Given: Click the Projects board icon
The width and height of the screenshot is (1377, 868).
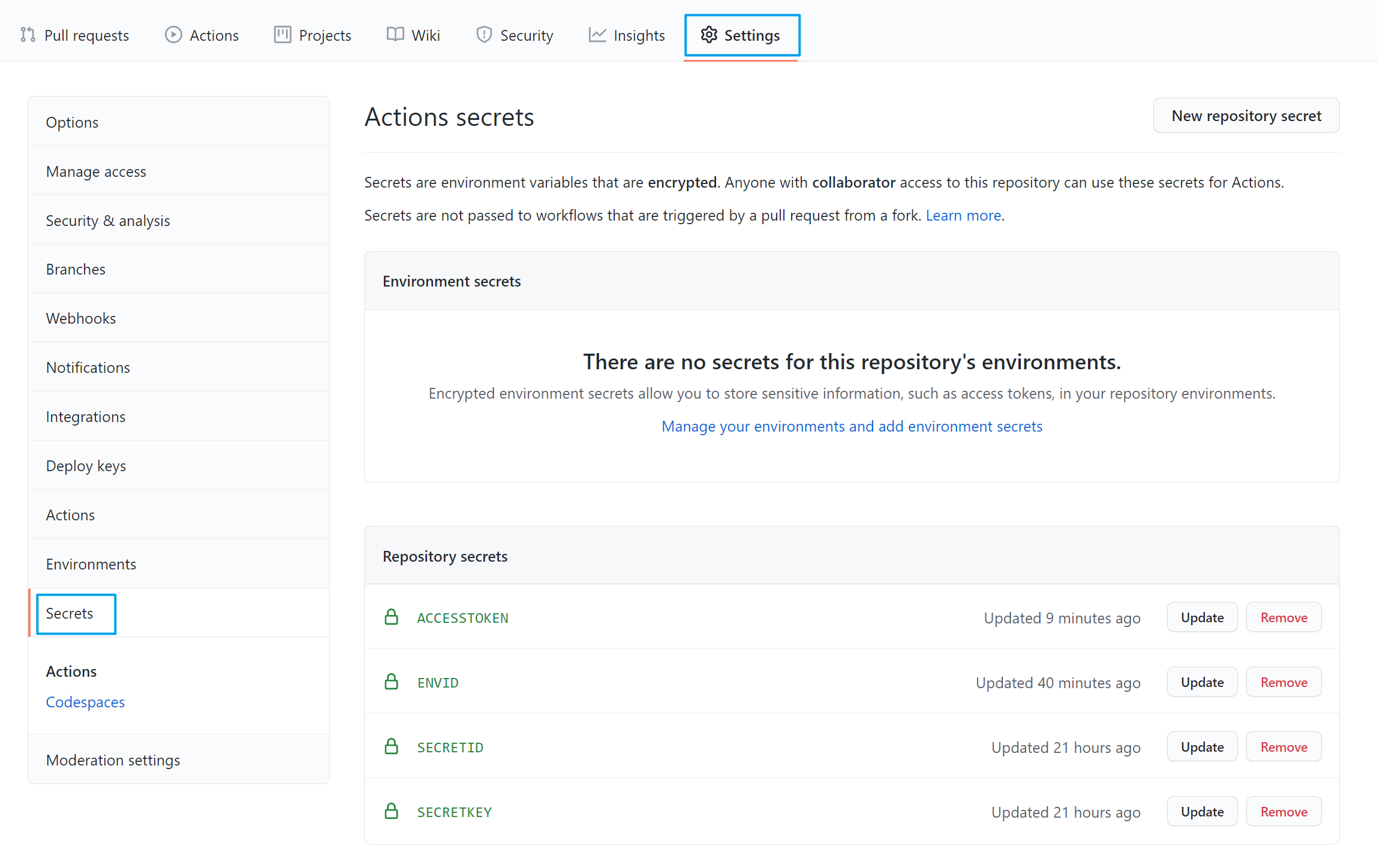Looking at the screenshot, I should click(x=282, y=35).
